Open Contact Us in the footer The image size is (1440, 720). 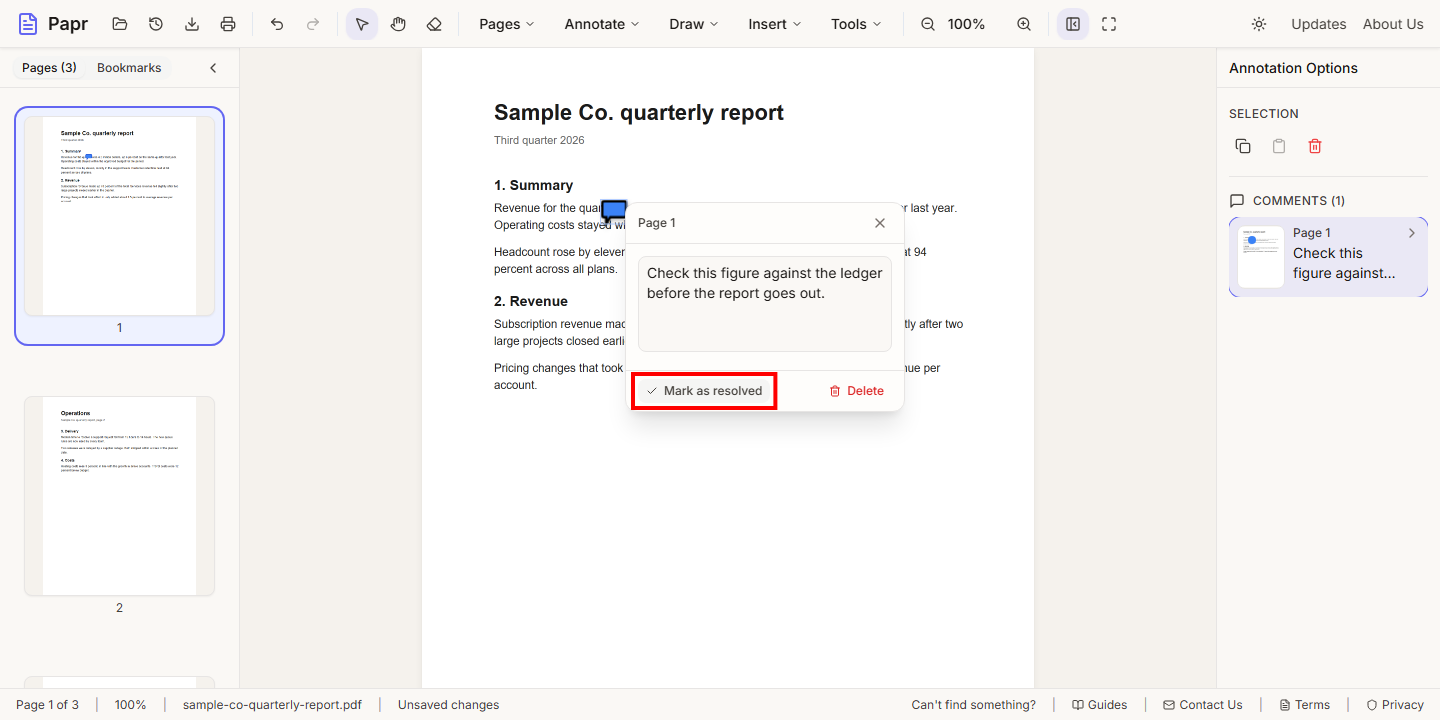click(x=1203, y=705)
